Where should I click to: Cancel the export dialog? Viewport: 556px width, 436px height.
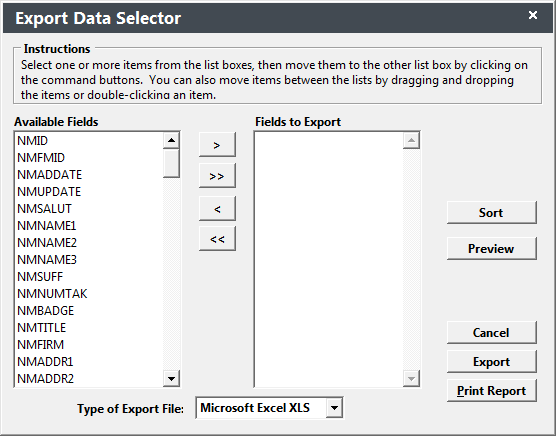click(x=491, y=332)
